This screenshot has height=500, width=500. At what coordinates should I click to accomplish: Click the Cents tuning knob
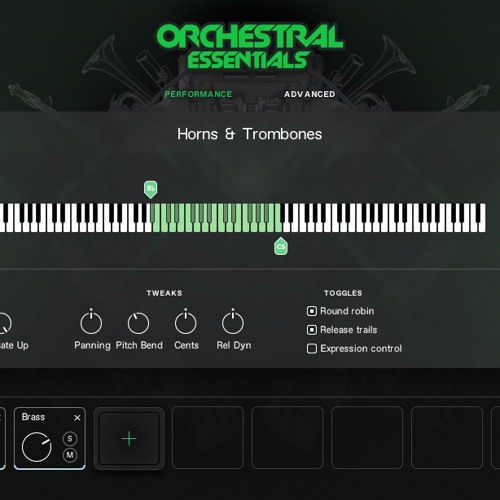tap(186, 322)
